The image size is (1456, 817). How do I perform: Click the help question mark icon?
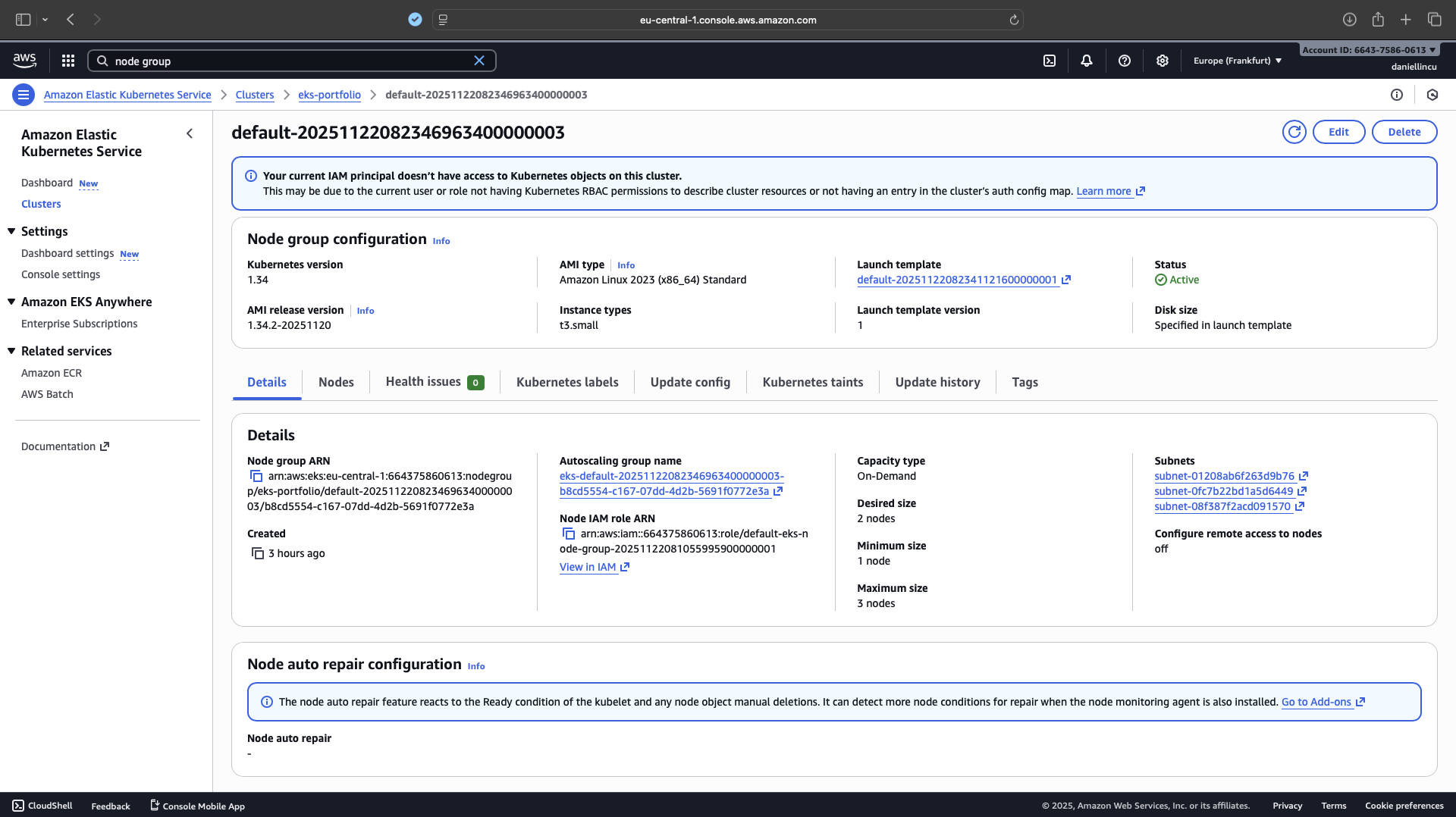[x=1125, y=61]
